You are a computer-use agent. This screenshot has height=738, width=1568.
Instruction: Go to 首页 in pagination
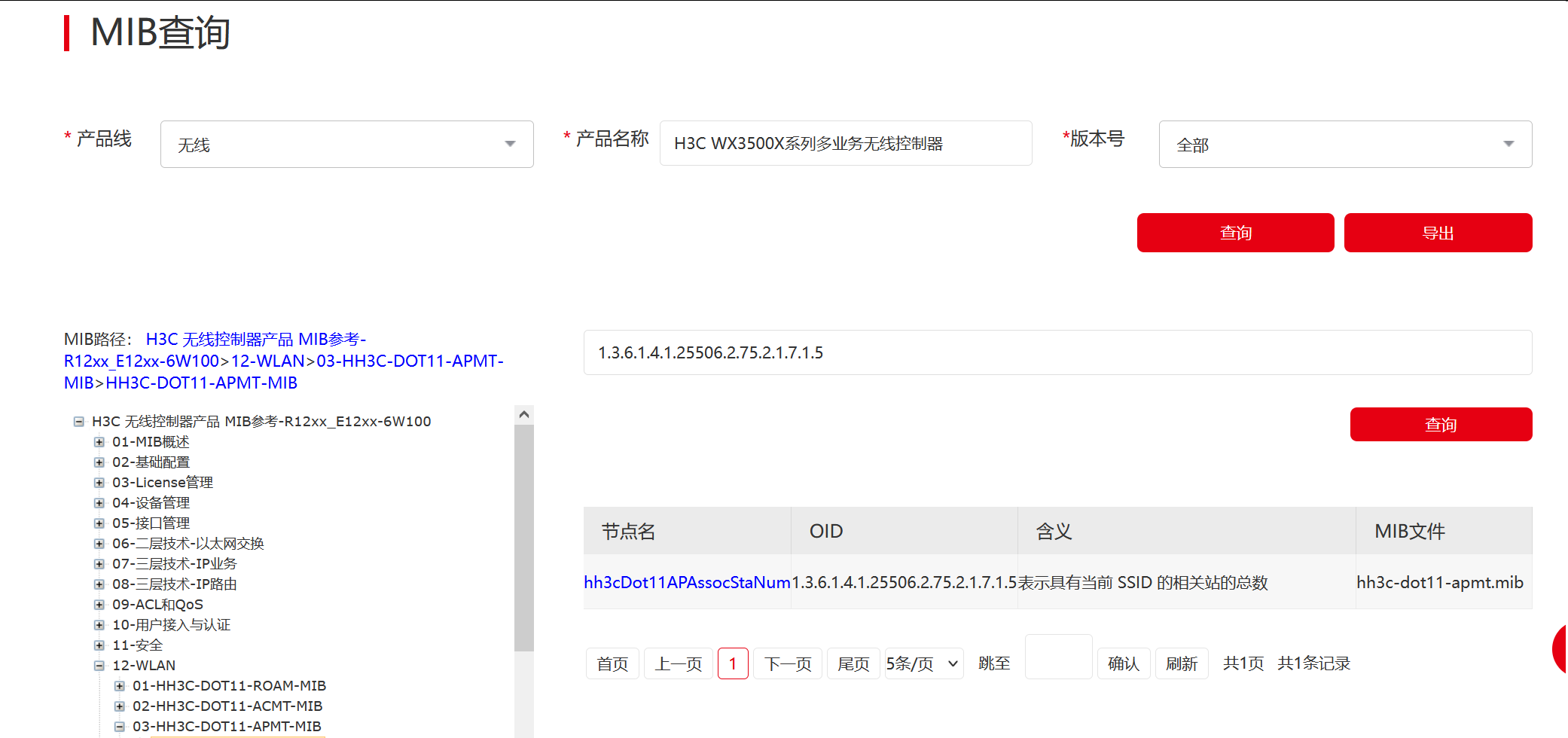click(612, 663)
